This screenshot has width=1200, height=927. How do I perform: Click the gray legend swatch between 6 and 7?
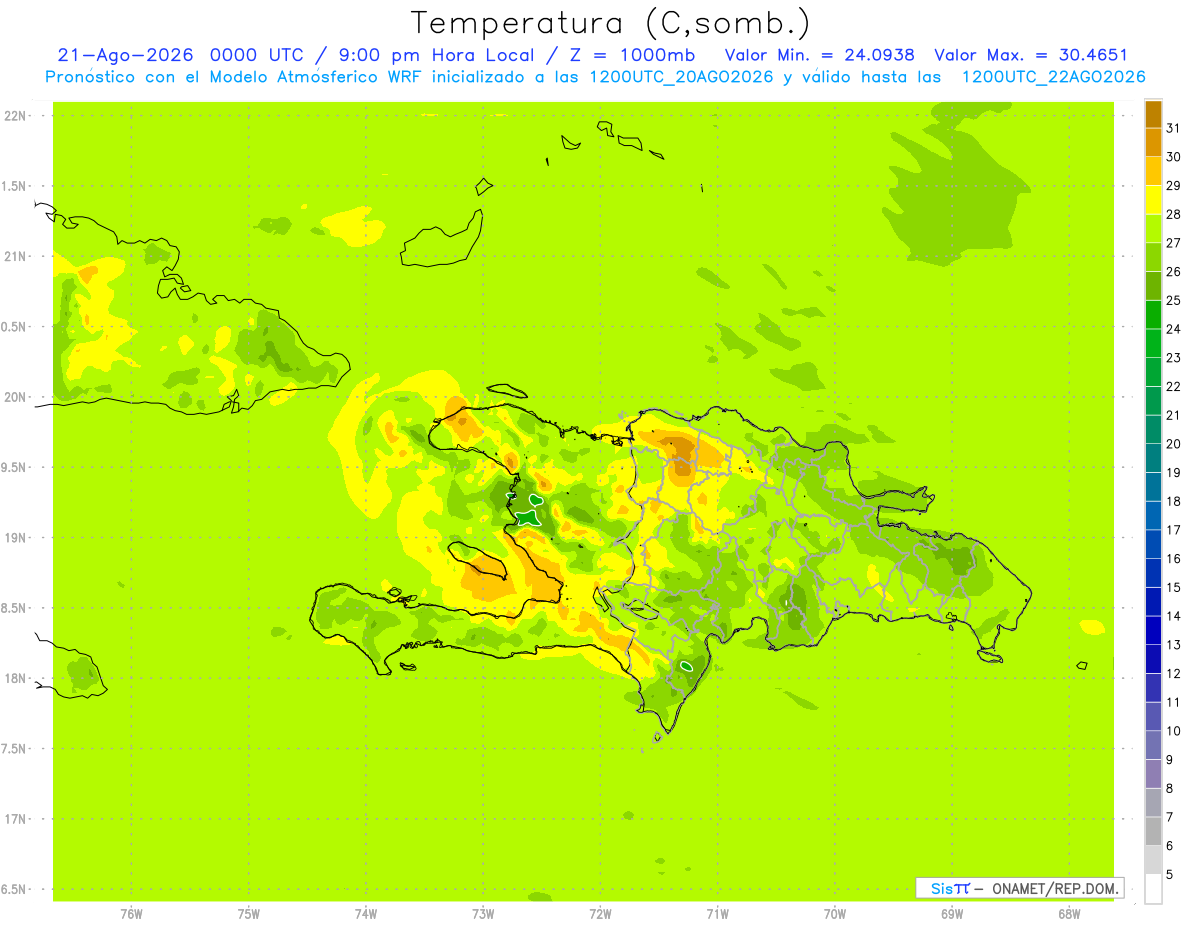[x=1153, y=831]
